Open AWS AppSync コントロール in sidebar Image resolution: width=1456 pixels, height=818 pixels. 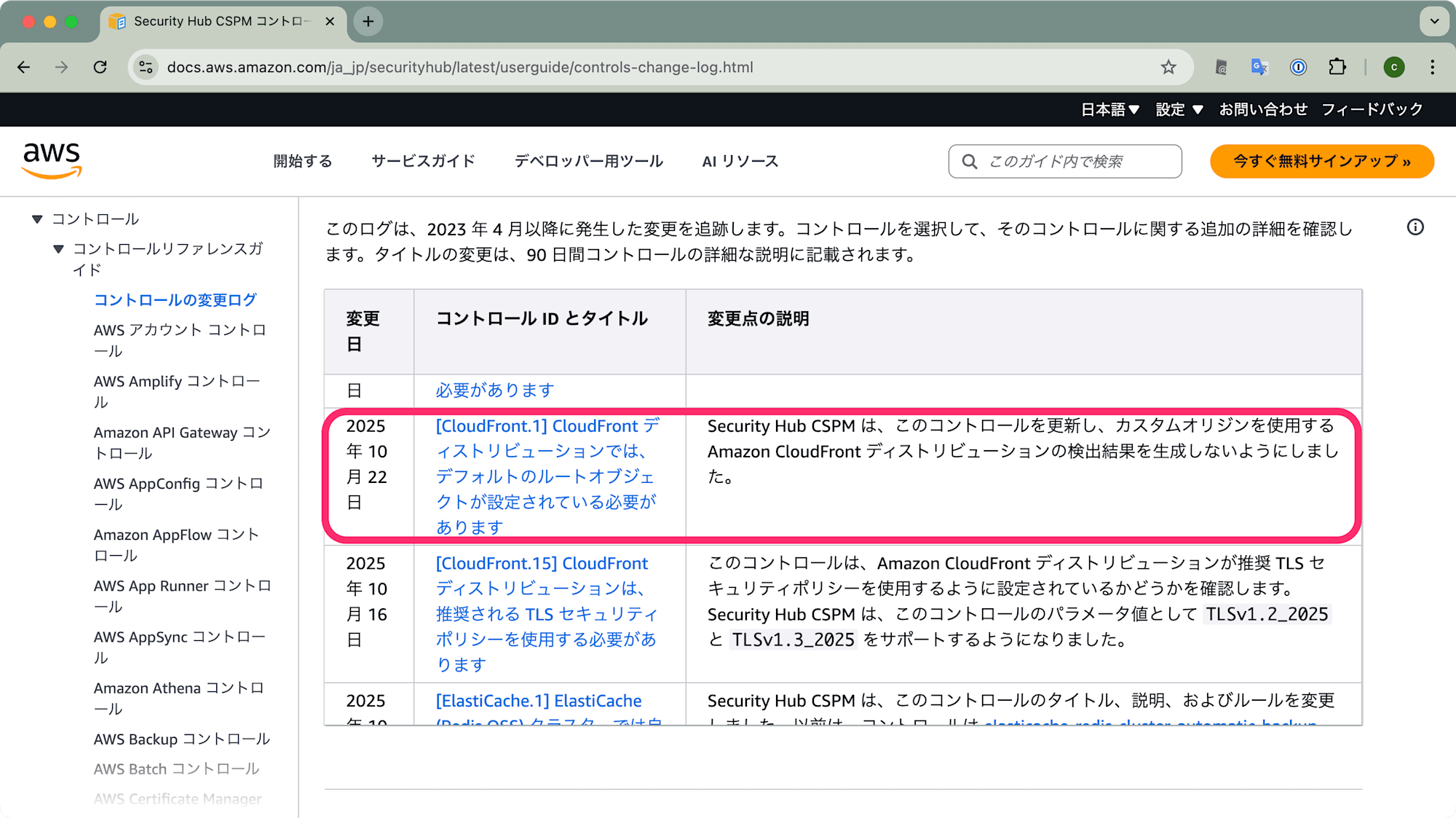click(x=180, y=647)
